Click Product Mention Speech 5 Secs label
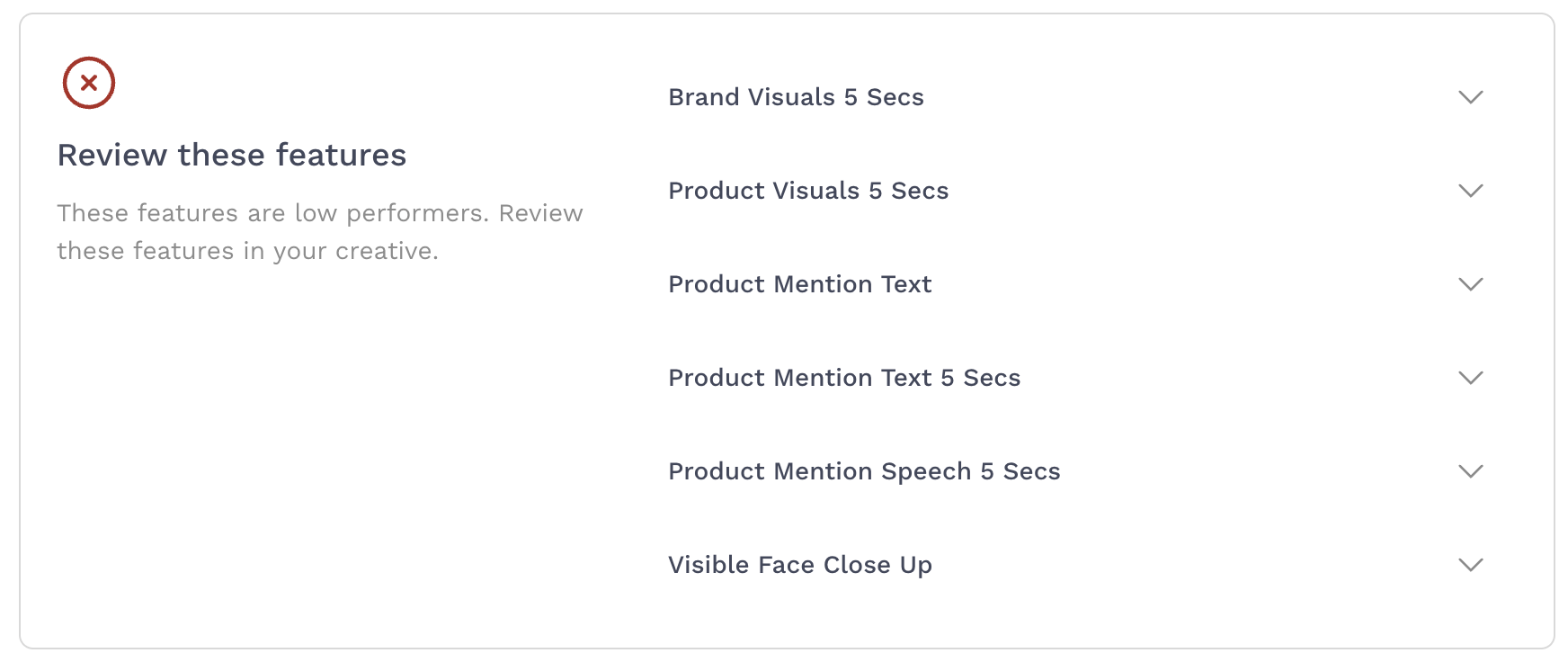This screenshot has width=1568, height=671. tap(864, 471)
